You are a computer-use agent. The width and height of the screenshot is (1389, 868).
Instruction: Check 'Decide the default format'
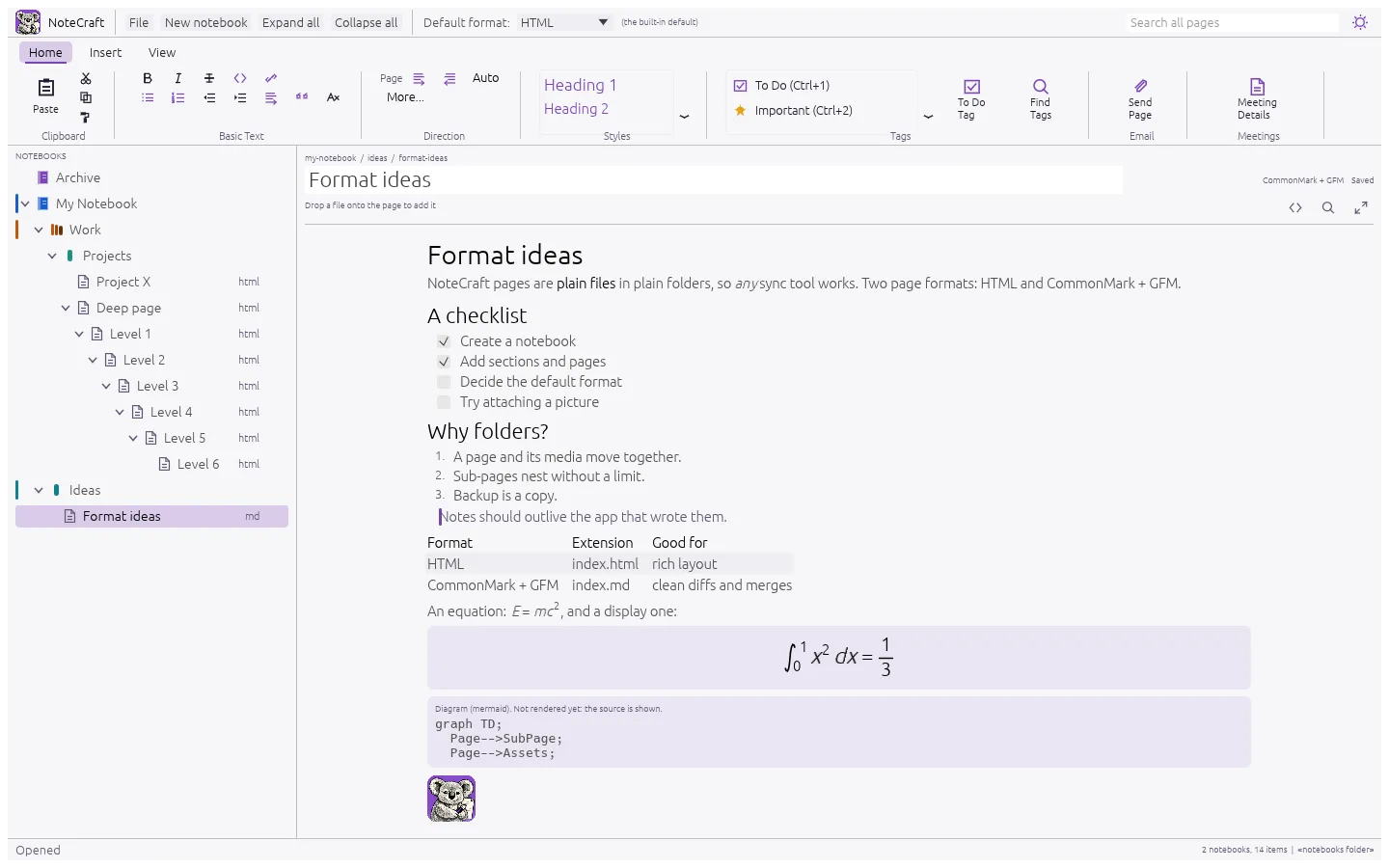[x=444, y=382]
